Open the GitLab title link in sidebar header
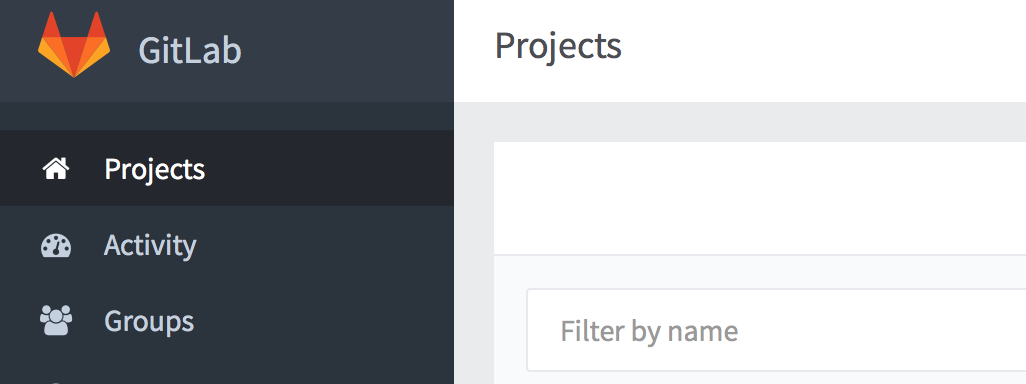Viewport: 1026px width, 384px height. (190, 50)
